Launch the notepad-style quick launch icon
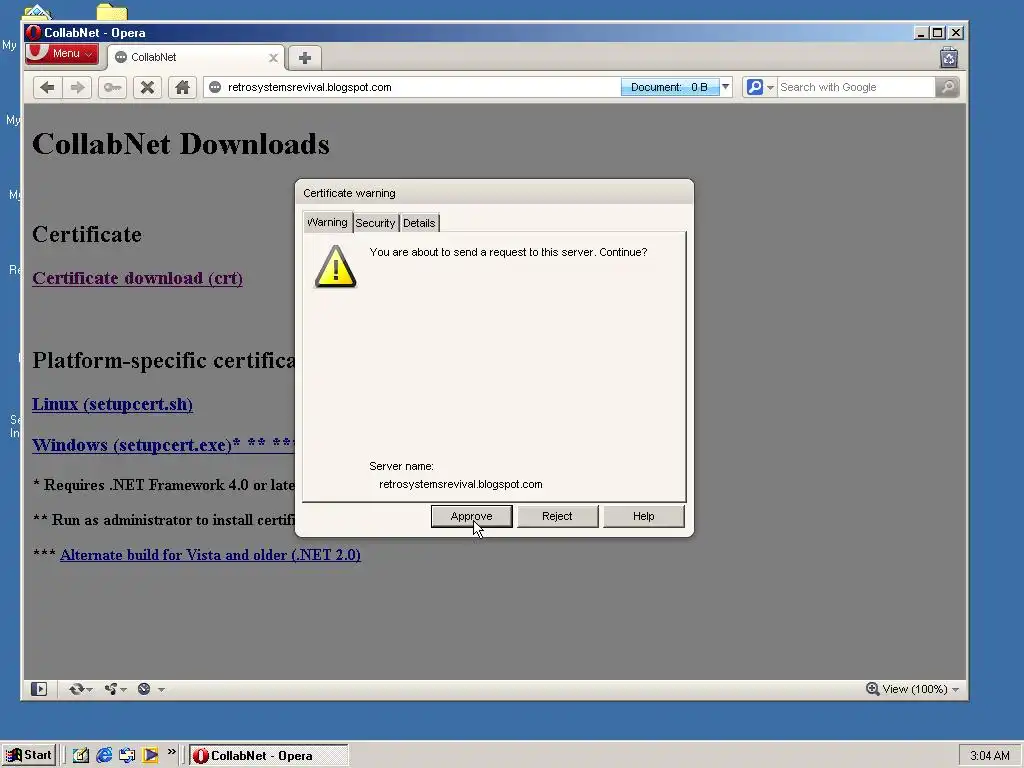Viewport: 1024px width, 768px height. (80, 756)
